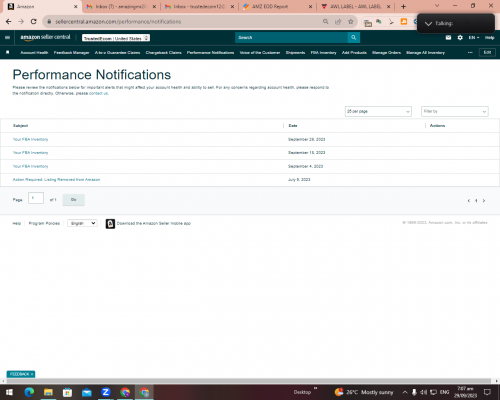The width and height of the screenshot is (500, 400).
Task: Click the Go button next to page number
Action: [x=74, y=200]
